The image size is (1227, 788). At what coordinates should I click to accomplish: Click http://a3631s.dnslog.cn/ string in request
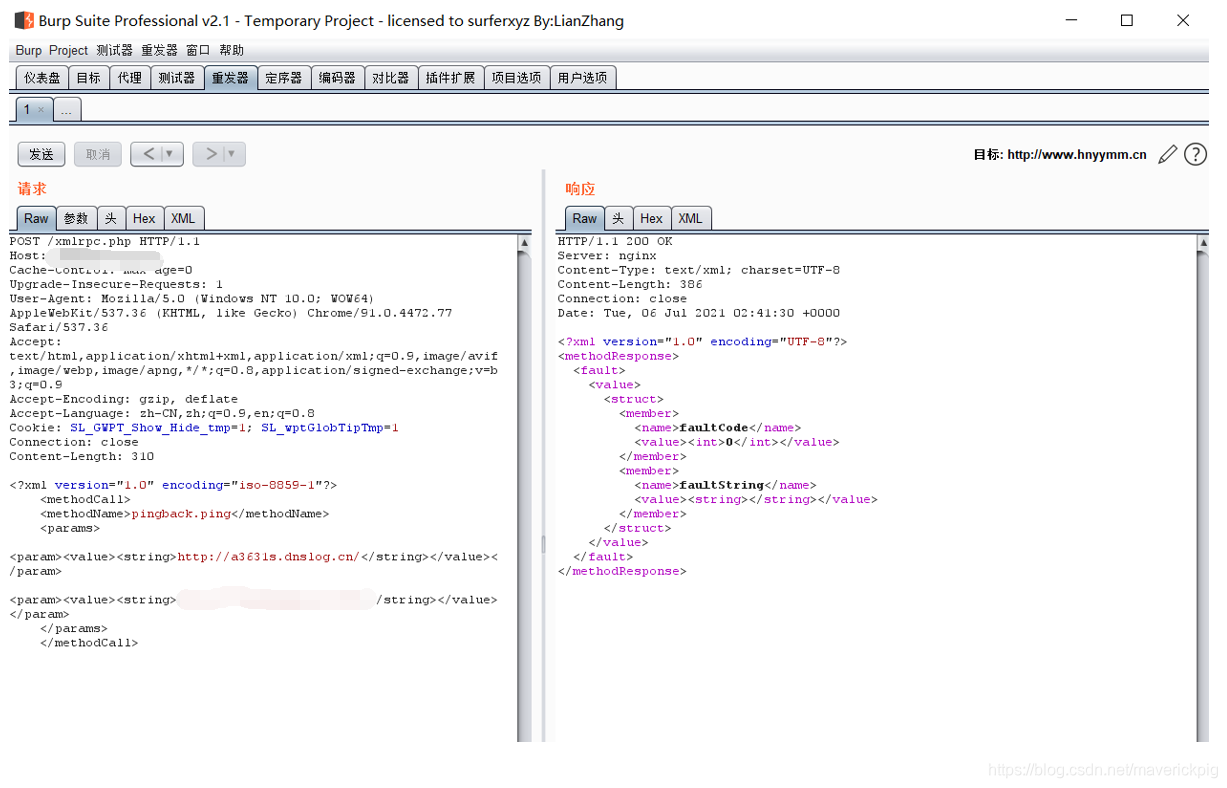(268, 556)
